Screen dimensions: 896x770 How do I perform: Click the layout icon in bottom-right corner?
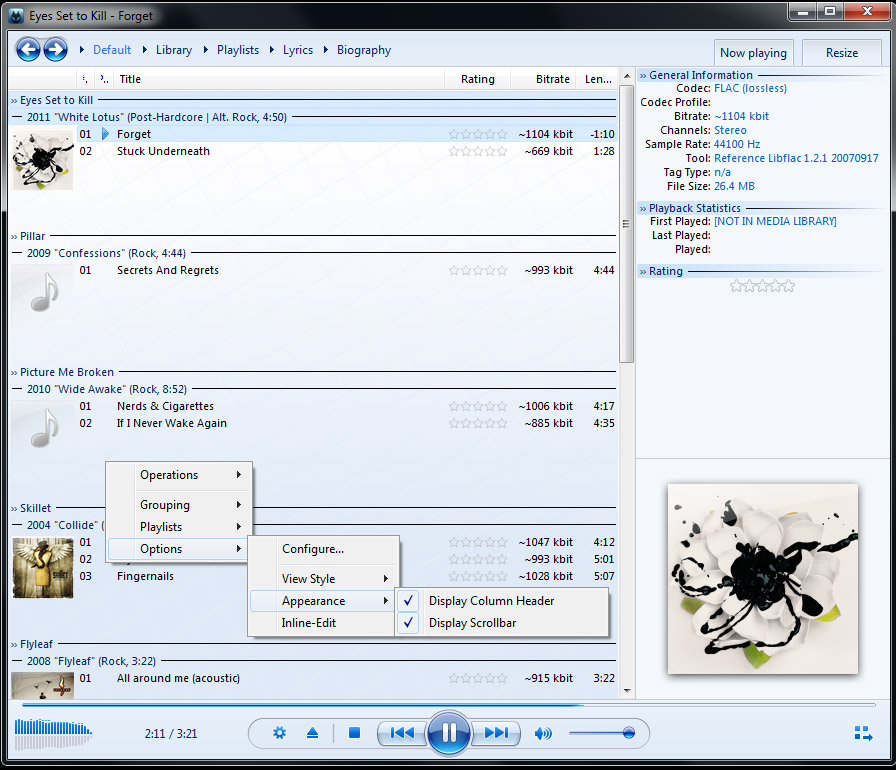[863, 733]
